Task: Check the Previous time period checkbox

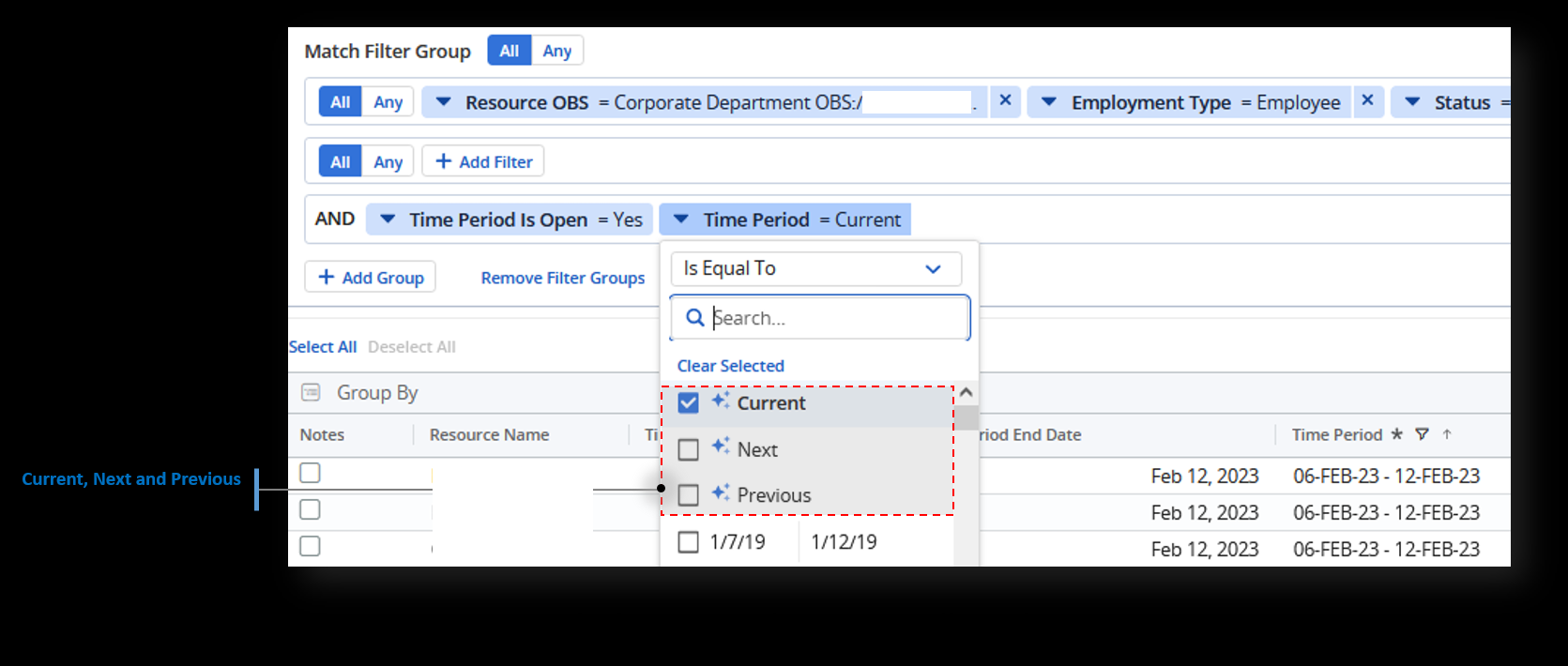Action: (x=688, y=494)
